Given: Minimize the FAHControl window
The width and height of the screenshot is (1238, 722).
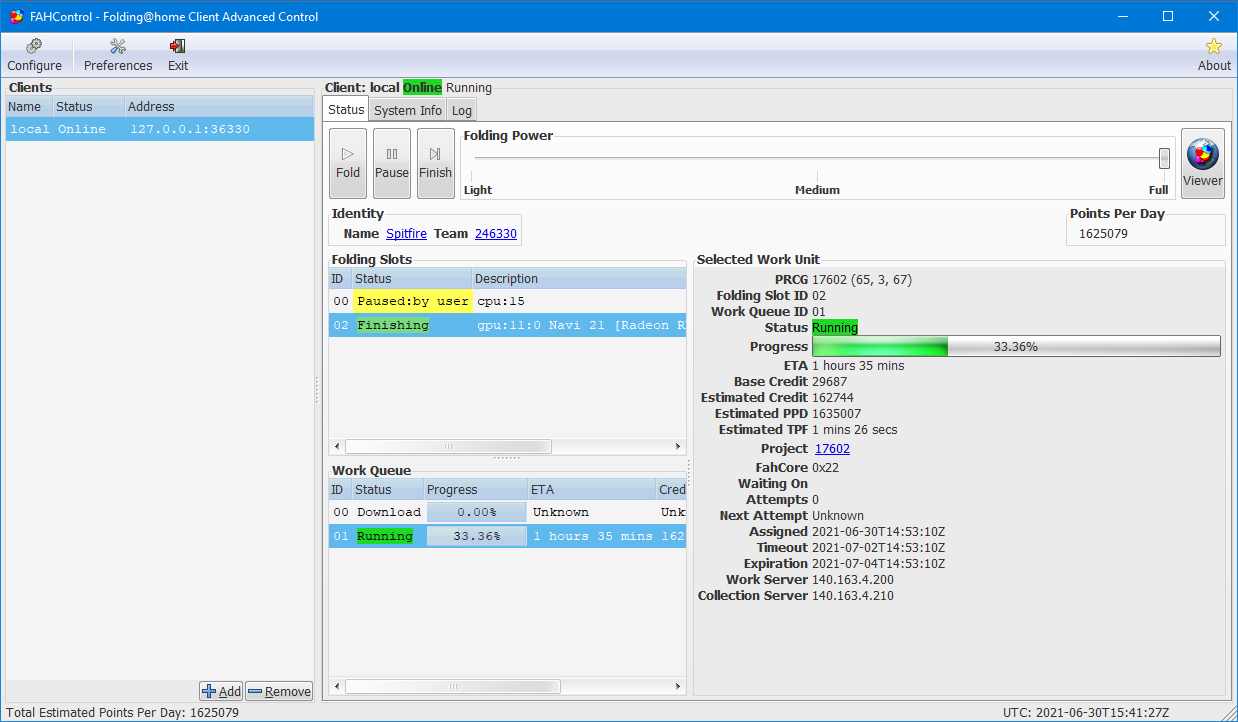Looking at the screenshot, I should 1122,16.
